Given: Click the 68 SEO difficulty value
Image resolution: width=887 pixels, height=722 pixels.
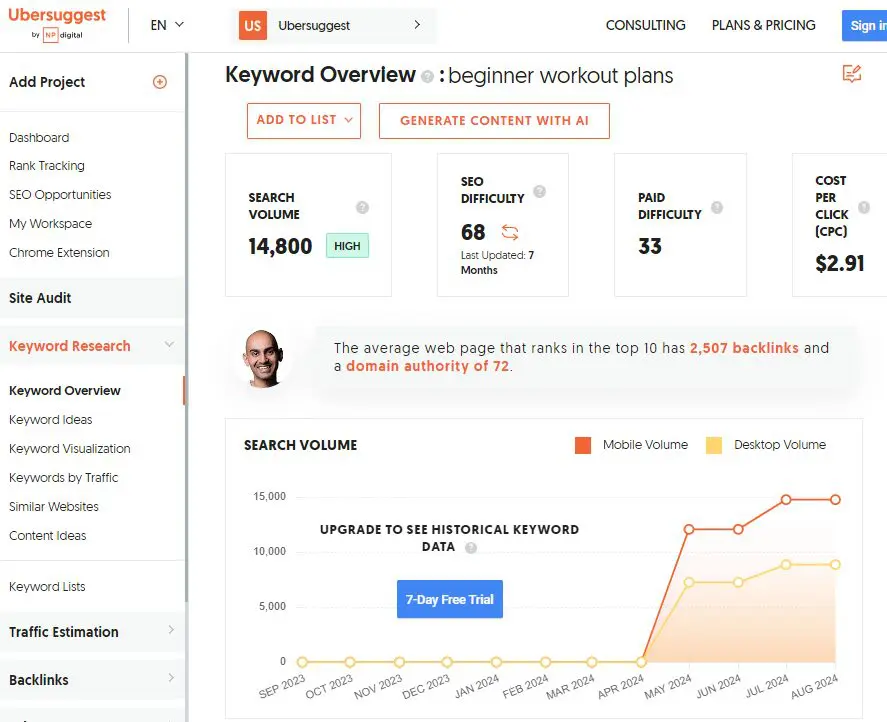Looking at the screenshot, I should pyautogui.click(x=473, y=232).
